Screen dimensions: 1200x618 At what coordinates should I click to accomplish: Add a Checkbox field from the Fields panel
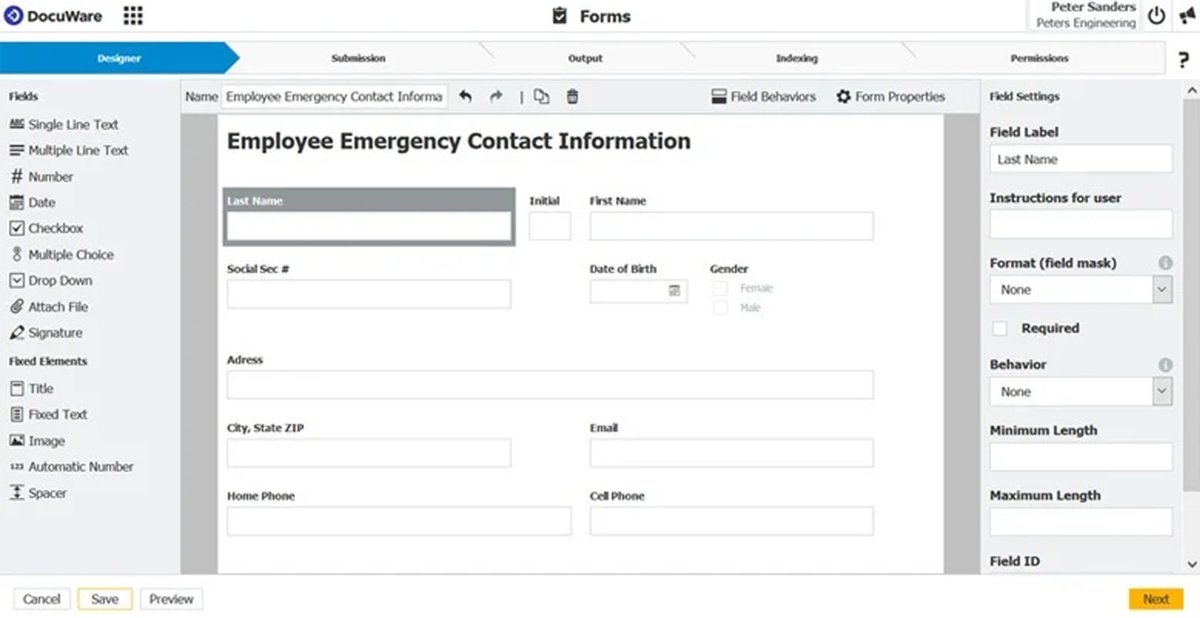coord(56,228)
